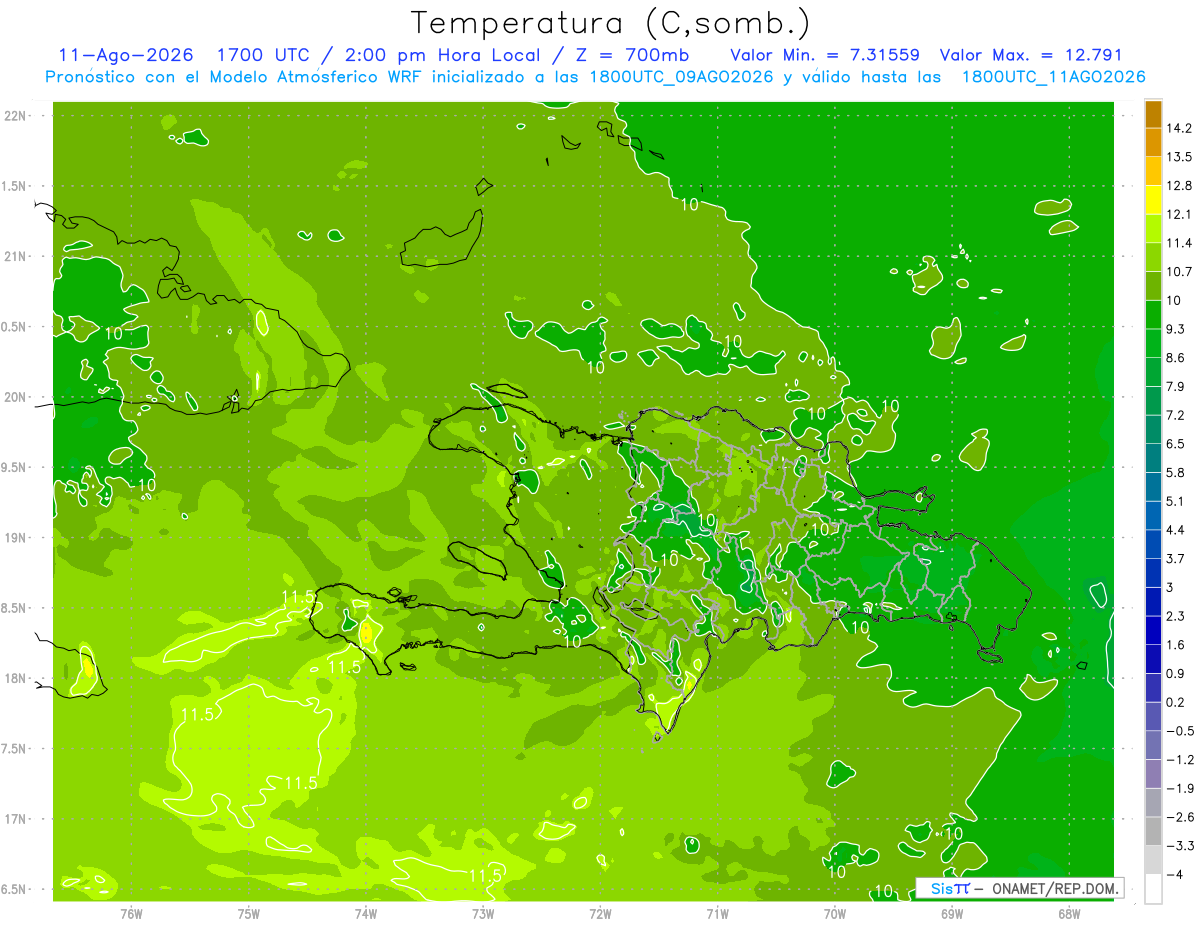This screenshot has width=1200, height=927.
Task: Click the "Valor Min. = 7.31559" text
Action: coord(825,55)
